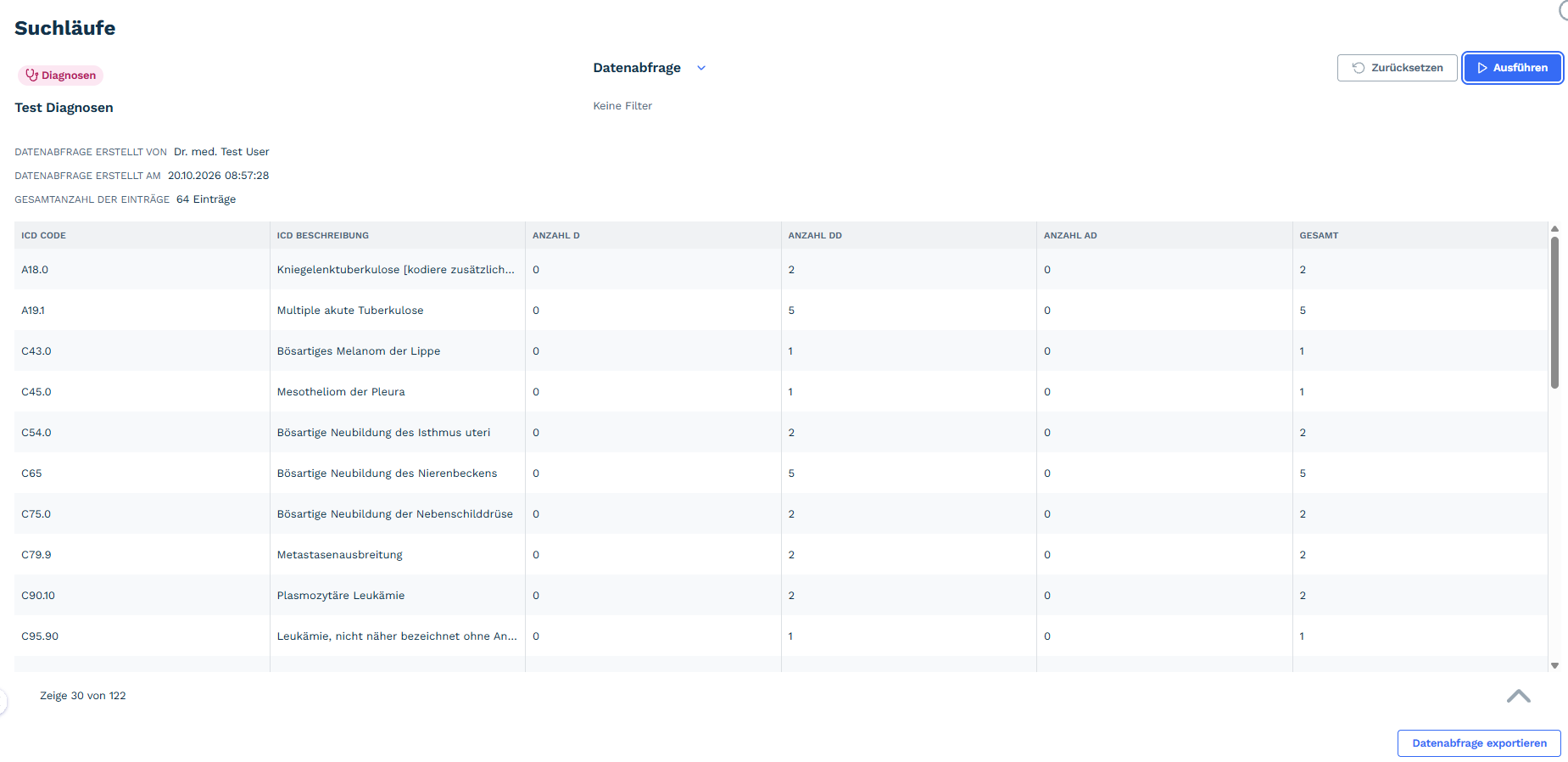
Task: Click Bösartiges Melanom der Lippe description
Action: 359,351
